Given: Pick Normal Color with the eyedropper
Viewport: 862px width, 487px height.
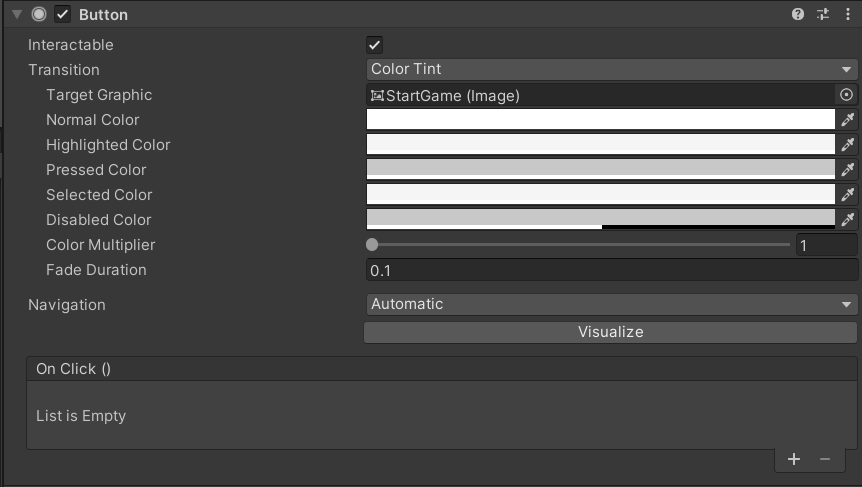Looking at the screenshot, I should (x=848, y=119).
